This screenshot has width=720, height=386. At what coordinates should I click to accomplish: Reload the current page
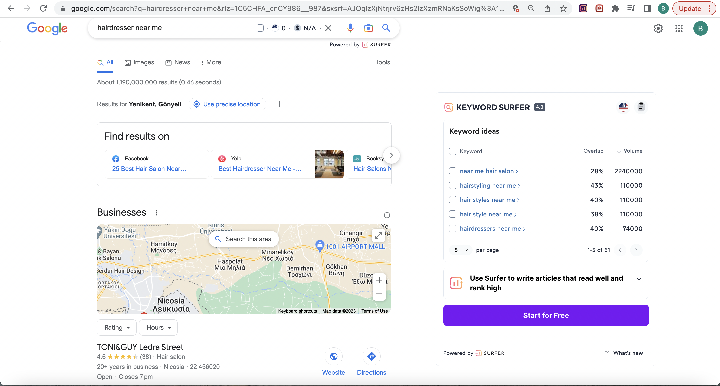(43, 8)
